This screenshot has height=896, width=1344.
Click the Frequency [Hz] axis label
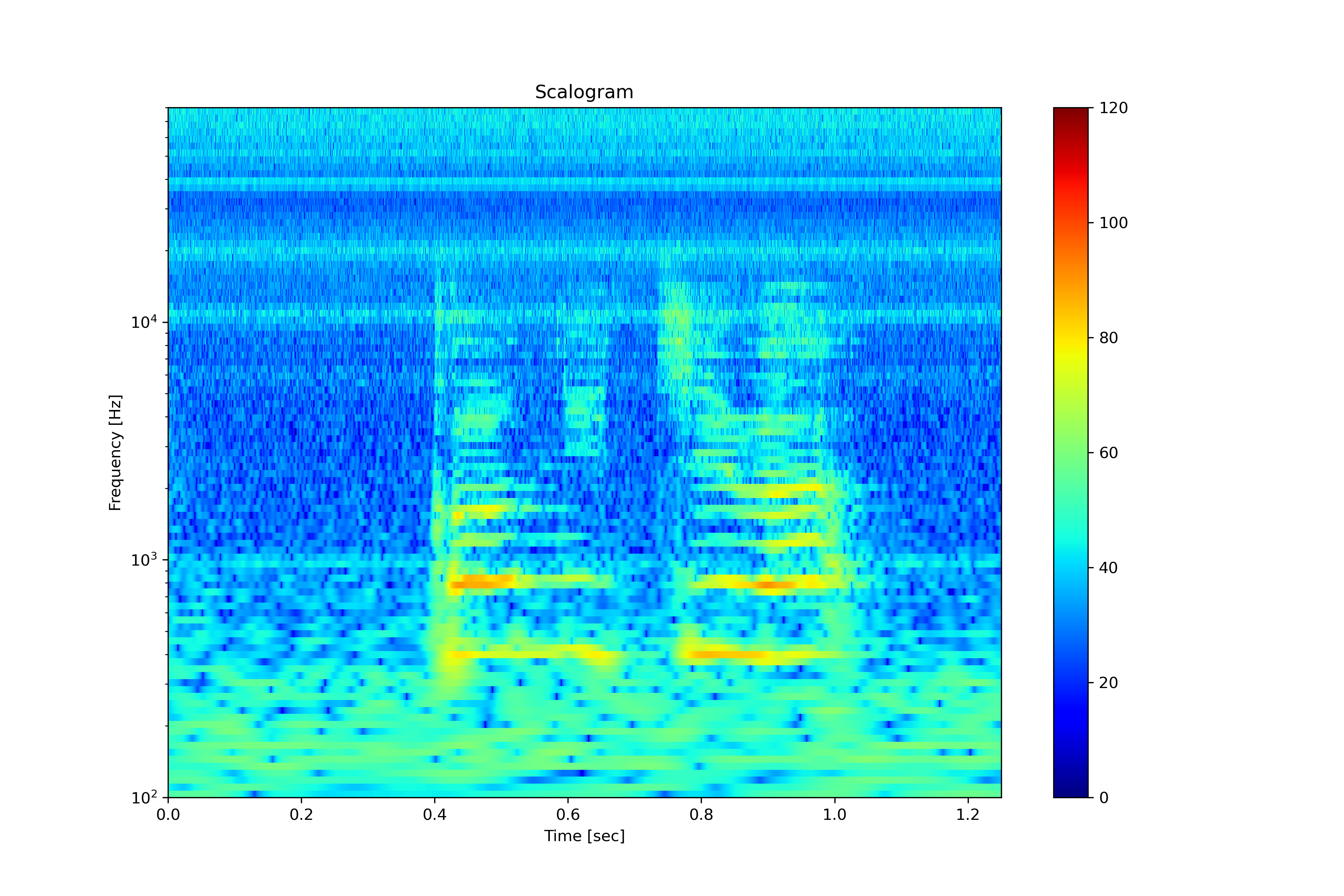pyautogui.click(x=115, y=452)
